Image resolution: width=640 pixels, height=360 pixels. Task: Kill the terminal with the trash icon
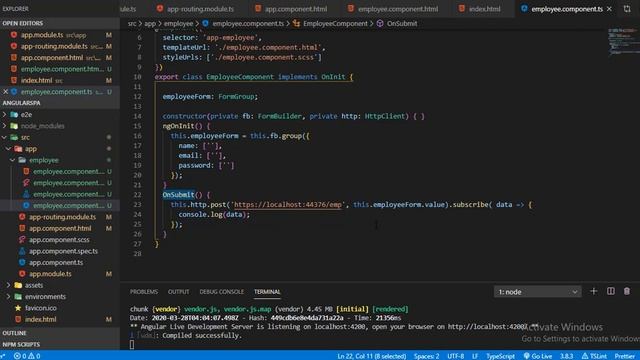point(627,291)
